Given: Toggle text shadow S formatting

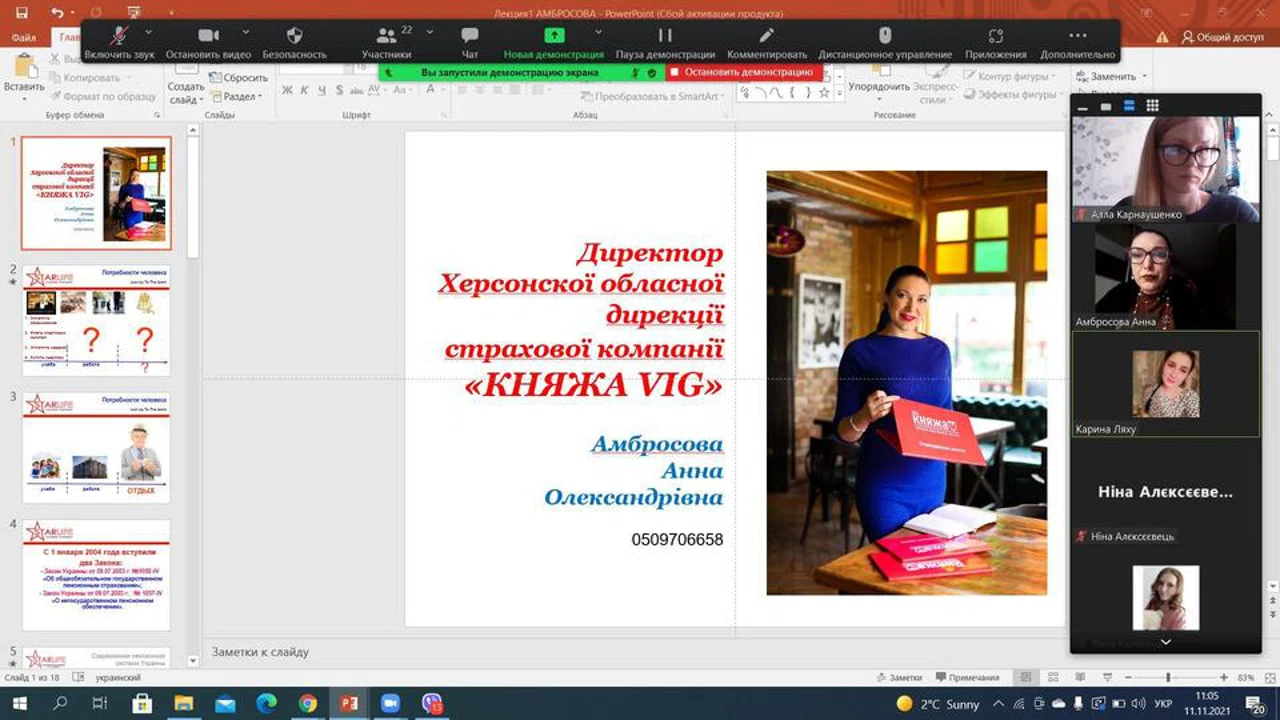Looking at the screenshot, I should [x=339, y=90].
